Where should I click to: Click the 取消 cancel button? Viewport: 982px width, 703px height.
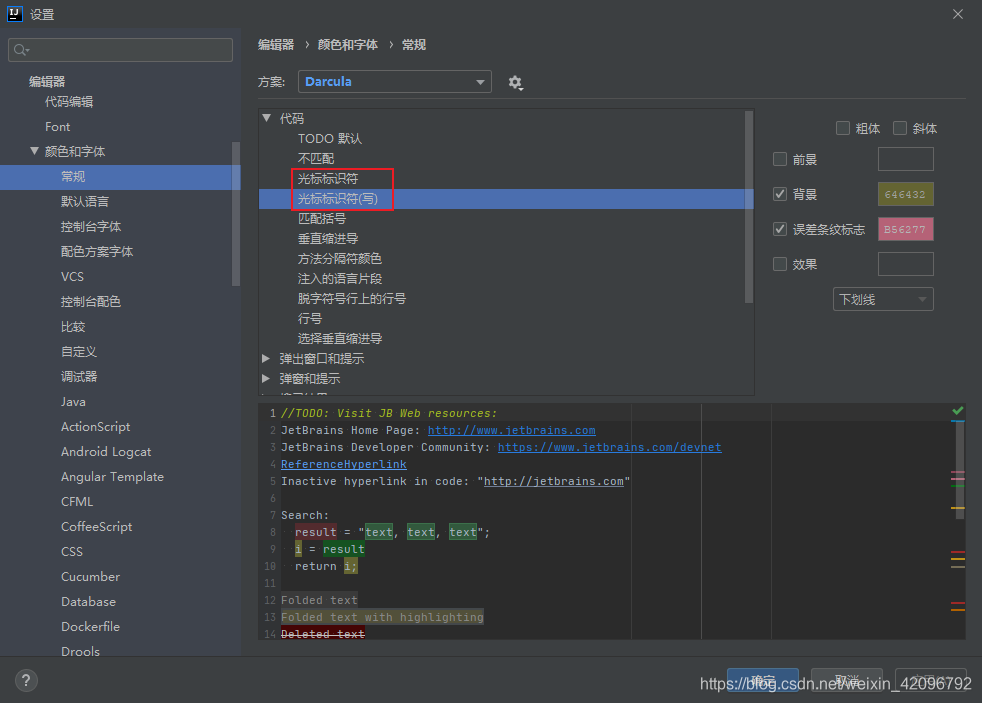point(847,680)
